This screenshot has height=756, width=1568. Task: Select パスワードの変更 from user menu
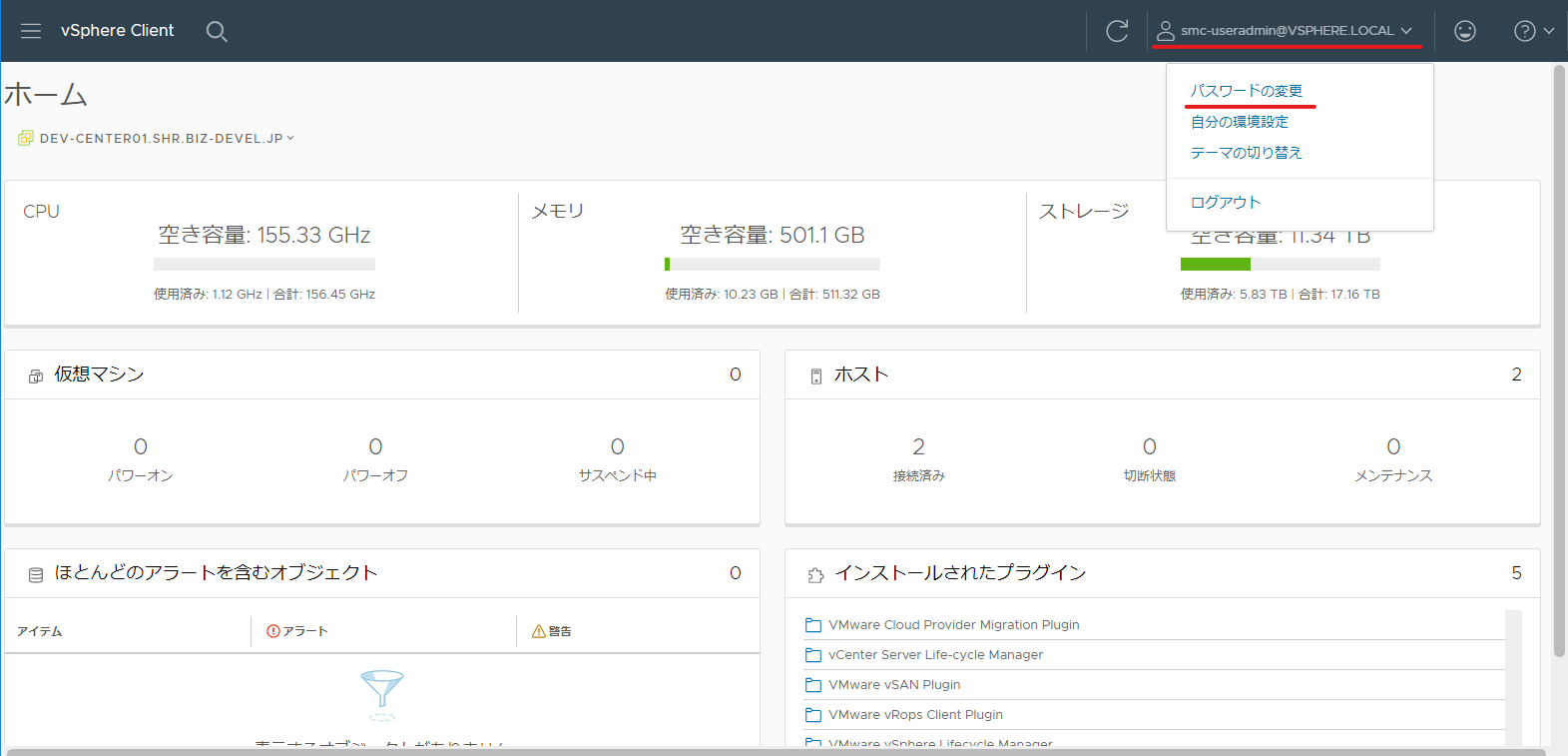1247,91
